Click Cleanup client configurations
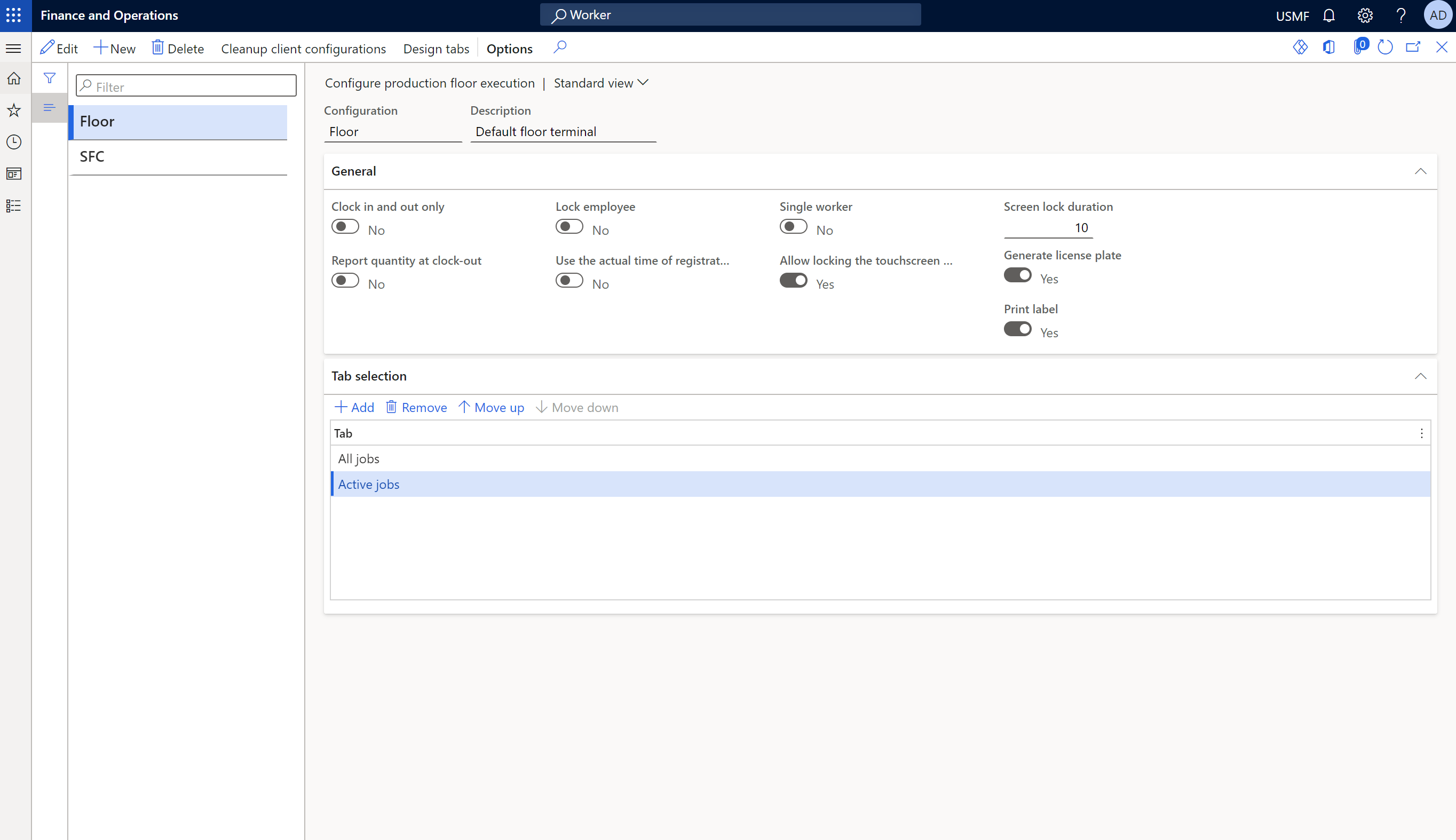Screen dimensions: 1456x840 [304, 49]
